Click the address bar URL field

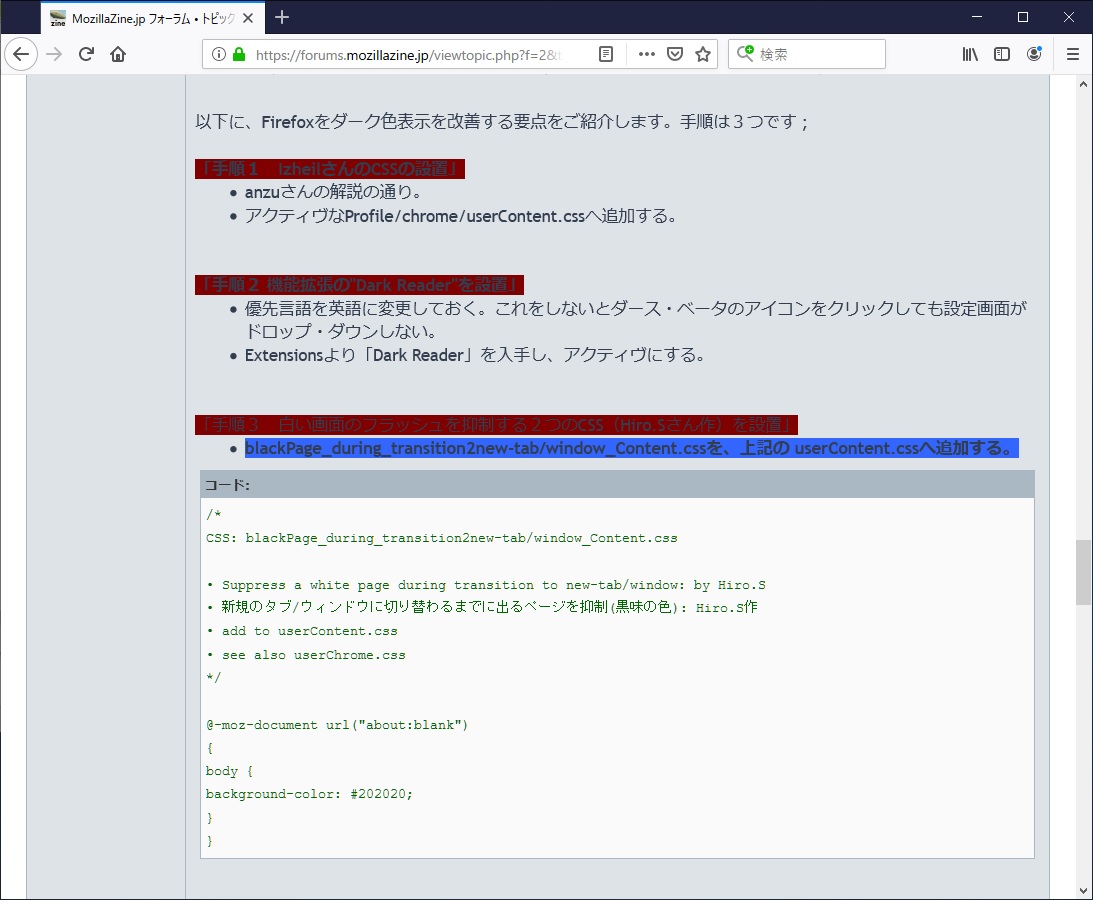[x=410, y=55]
